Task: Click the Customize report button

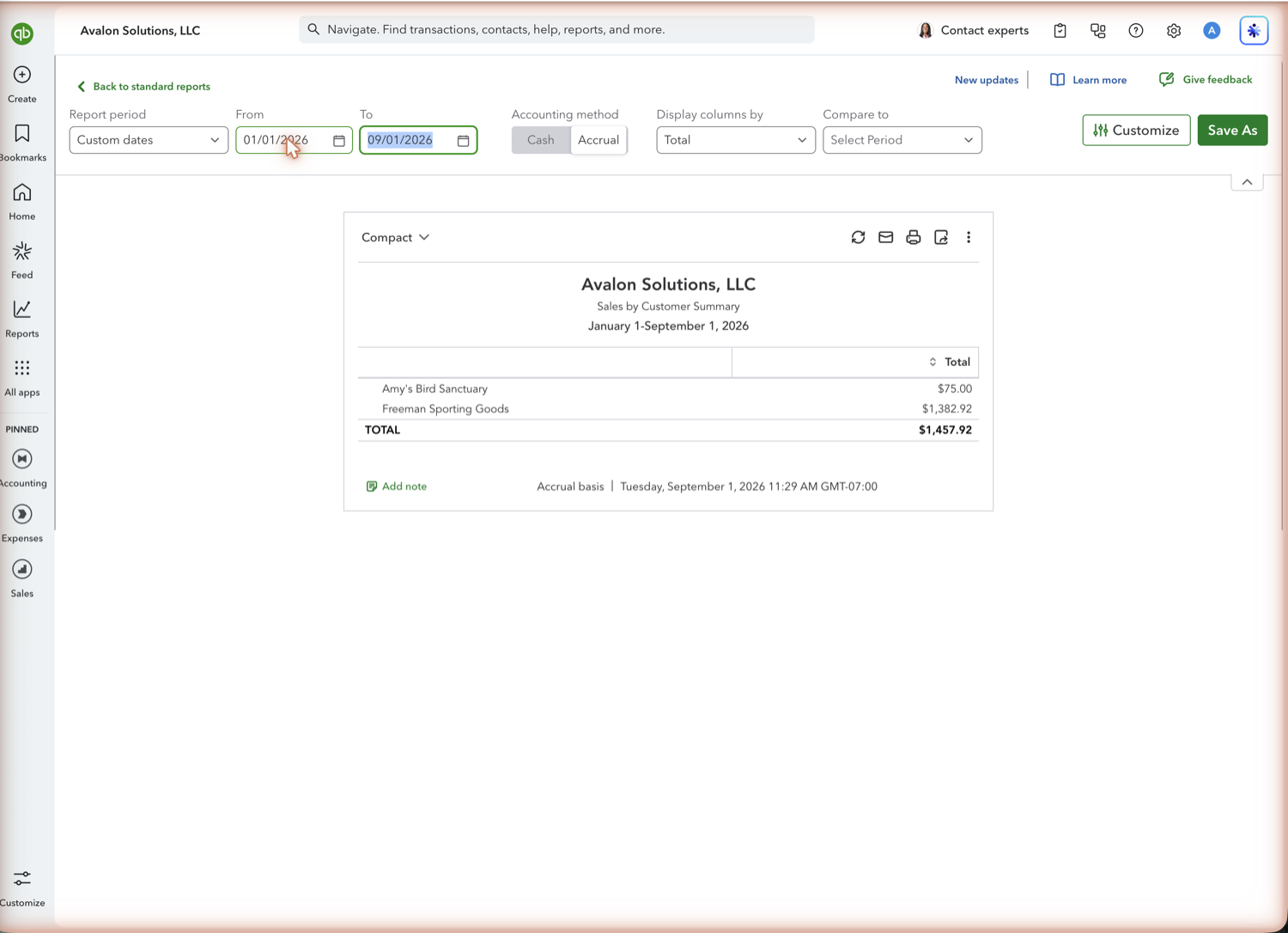Action: 1136,131
